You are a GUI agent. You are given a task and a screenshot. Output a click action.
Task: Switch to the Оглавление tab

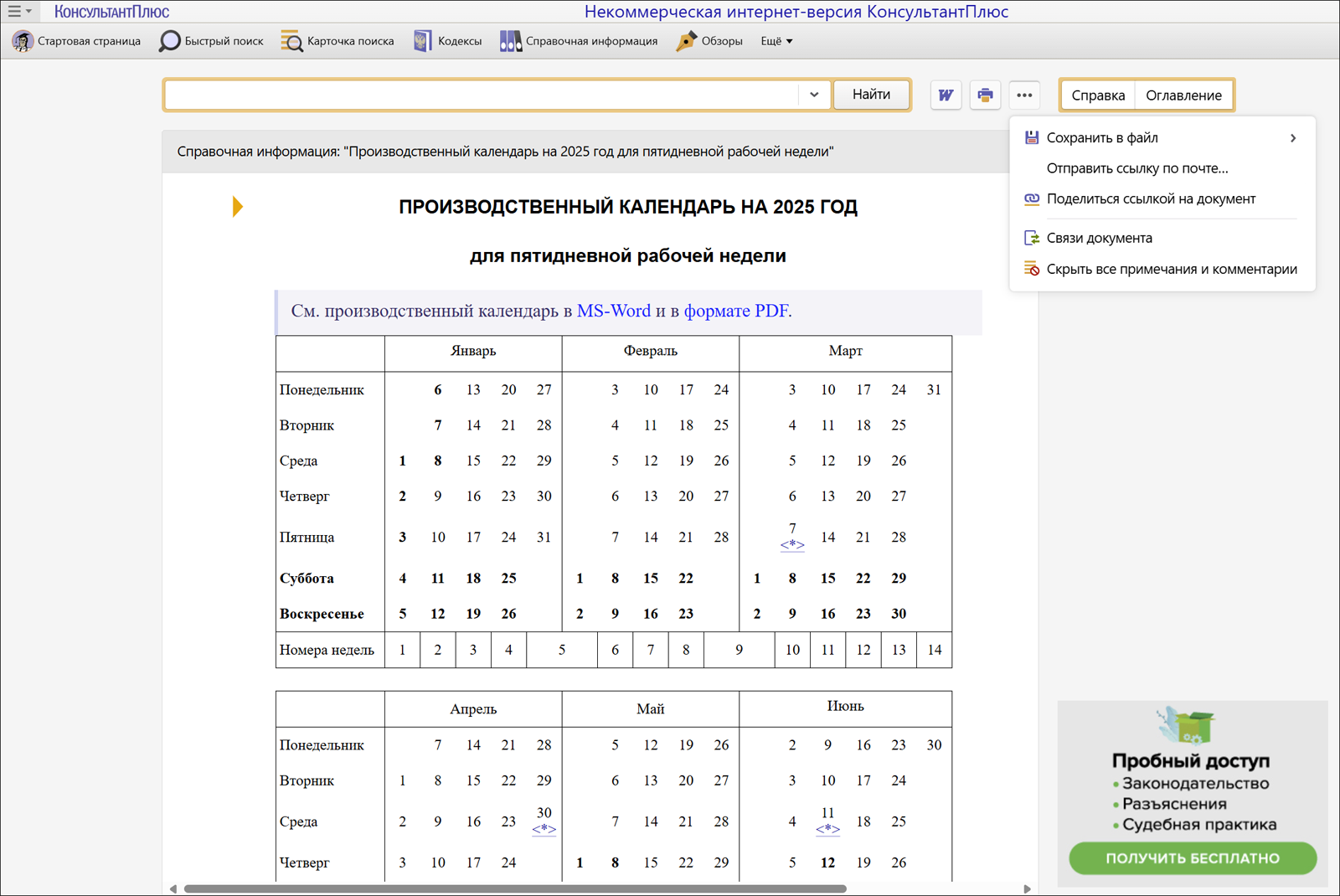(1183, 95)
